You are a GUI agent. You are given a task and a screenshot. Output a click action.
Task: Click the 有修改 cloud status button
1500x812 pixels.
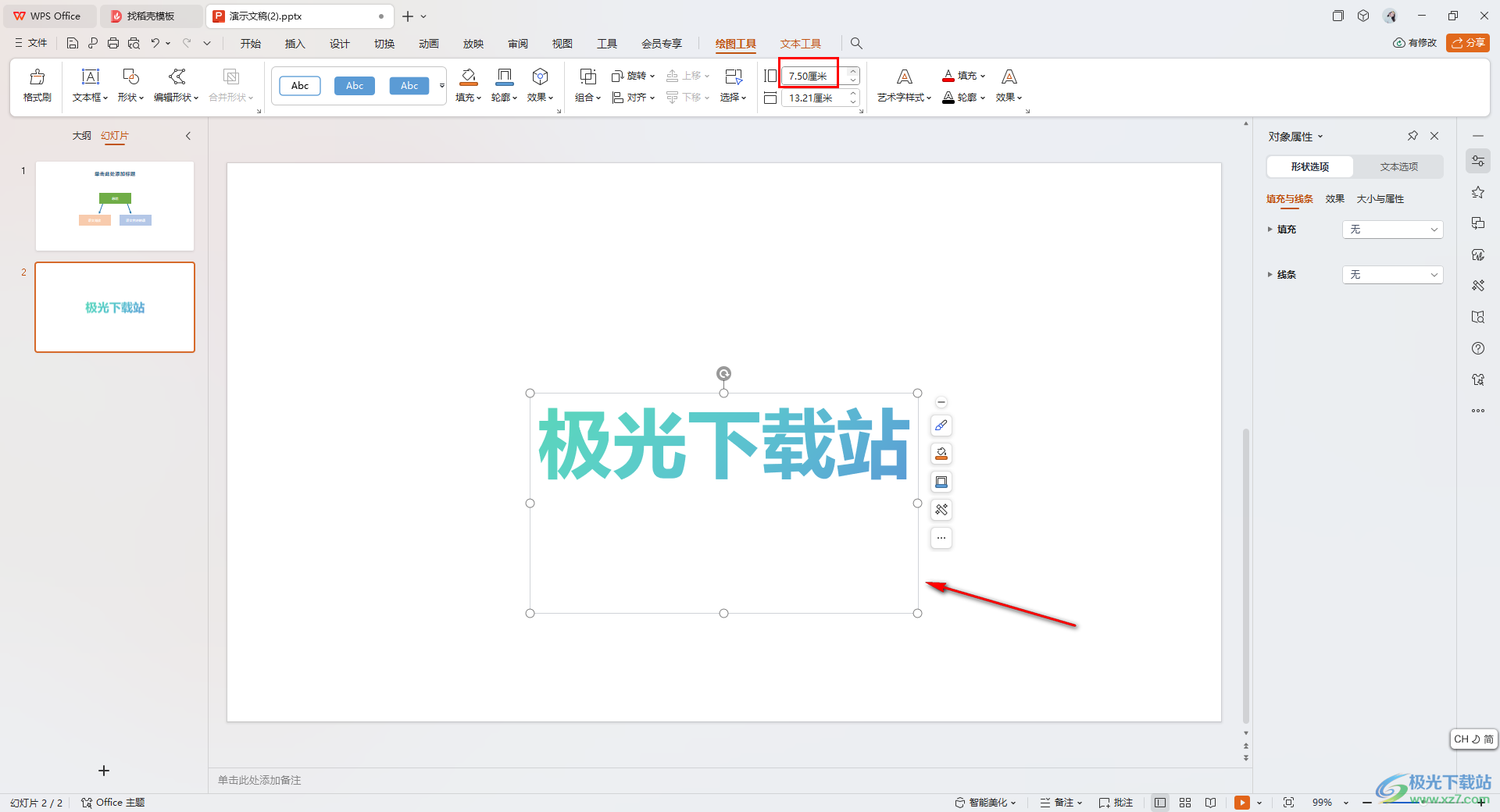(x=1415, y=43)
